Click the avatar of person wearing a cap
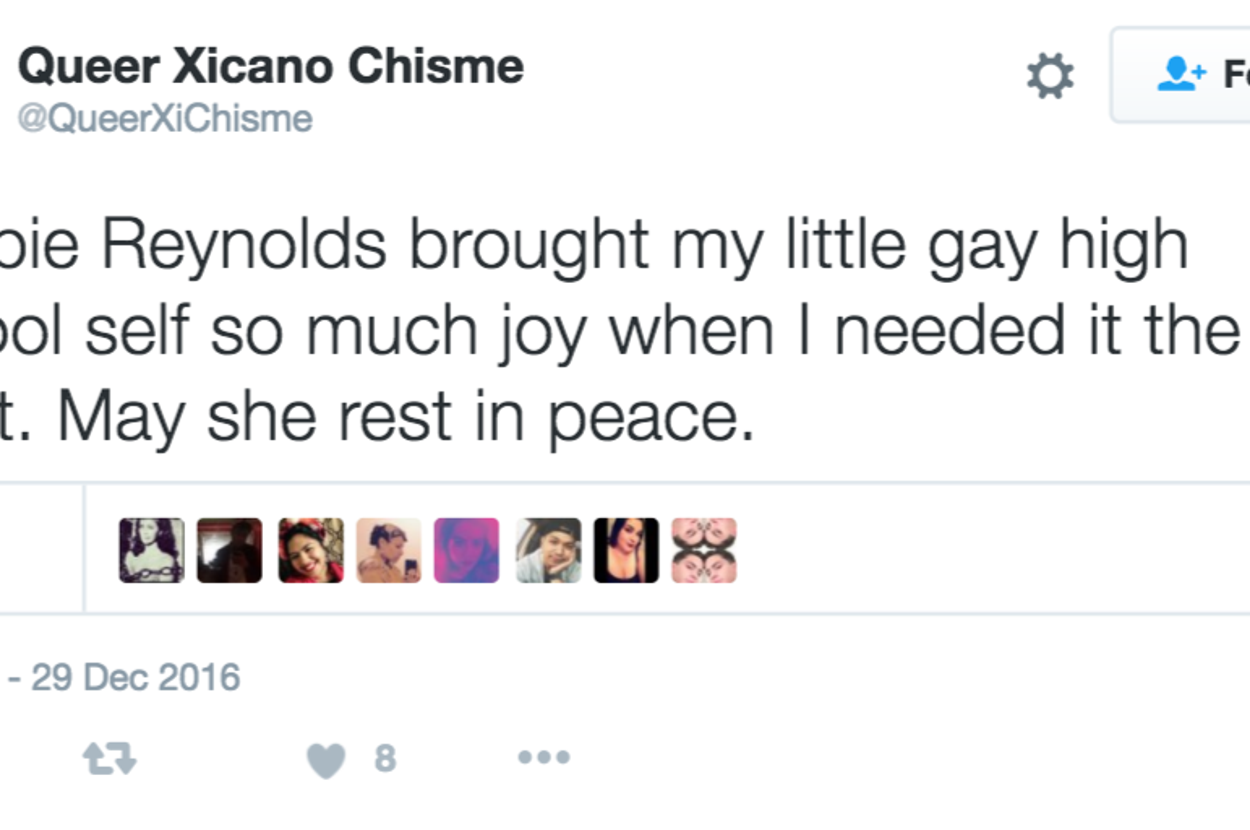Screen dimensions: 1250x830 coord(548,550)
